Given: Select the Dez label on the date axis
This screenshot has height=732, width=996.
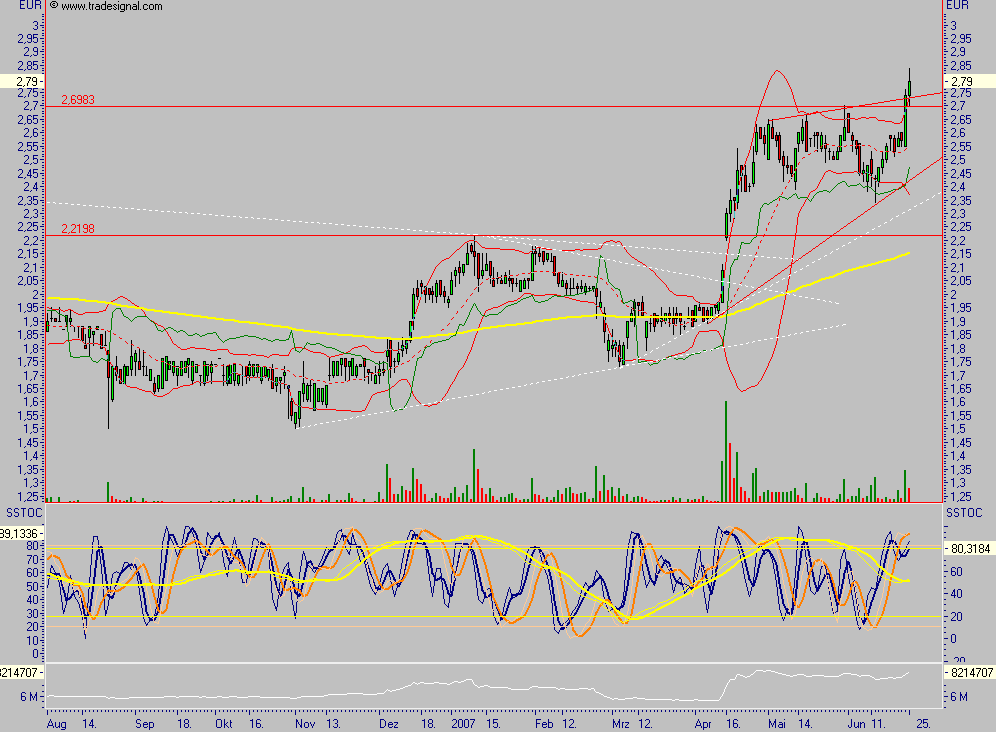Looking at the screenshot, I should click(389, 721).
